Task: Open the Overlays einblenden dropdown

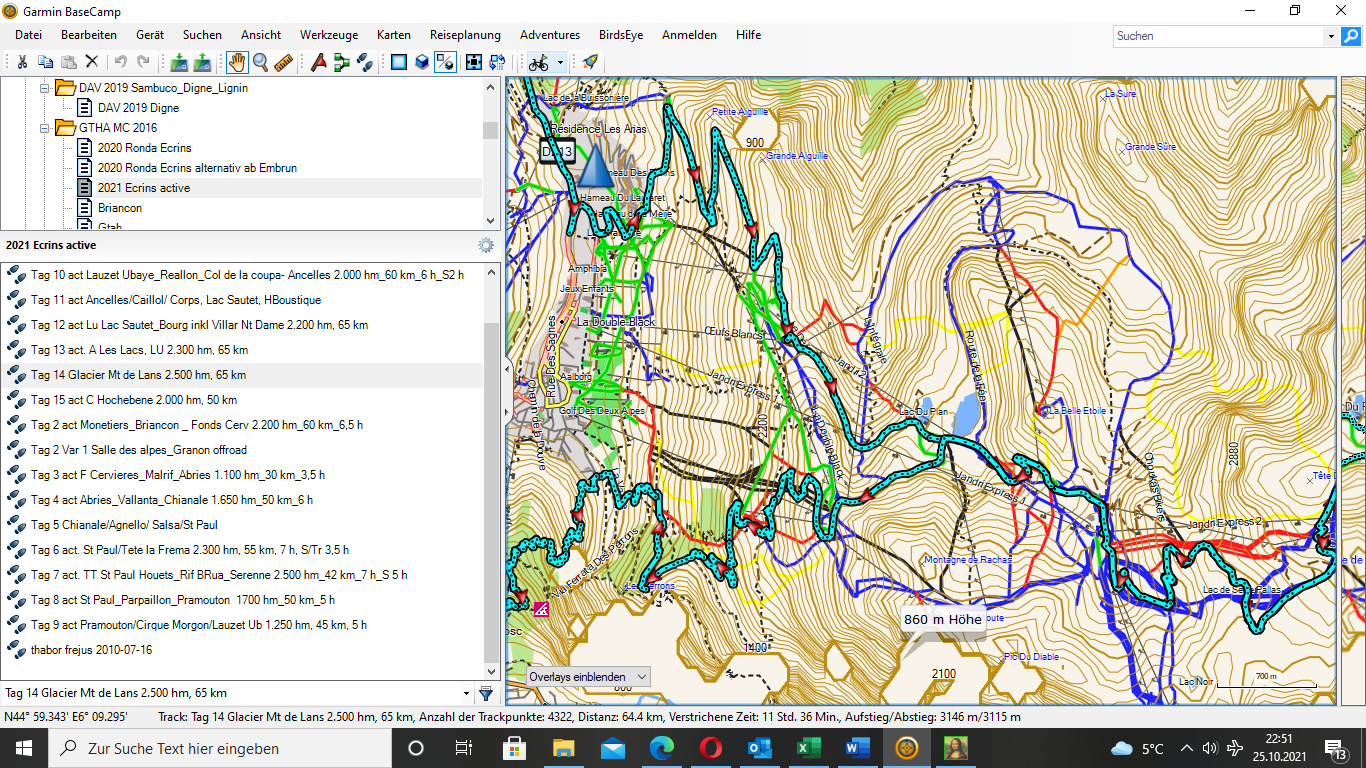Action: click(588, 677)
